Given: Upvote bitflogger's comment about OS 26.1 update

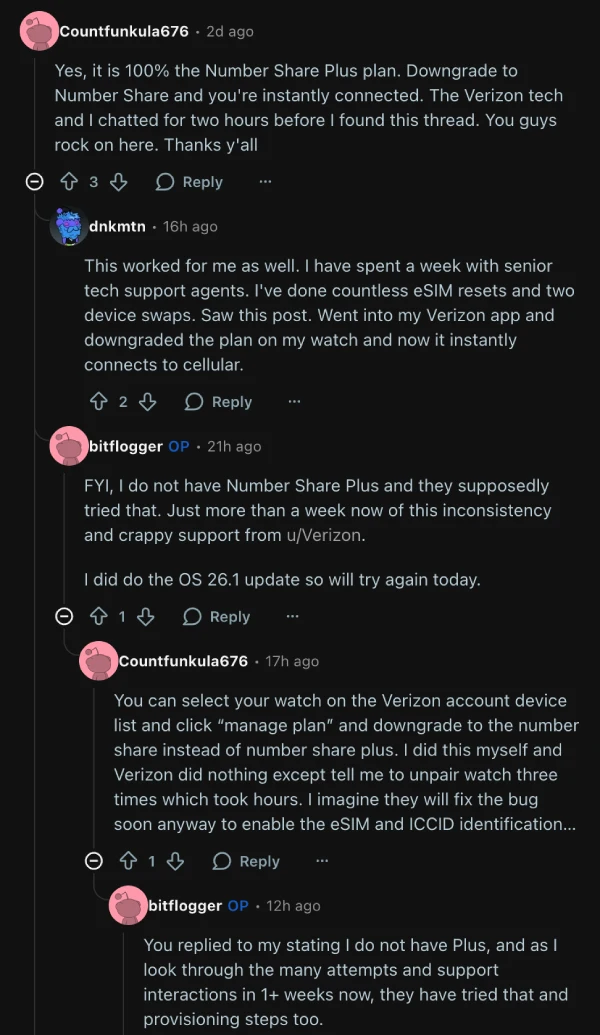Looking at the screenshot, I should 97,617.
